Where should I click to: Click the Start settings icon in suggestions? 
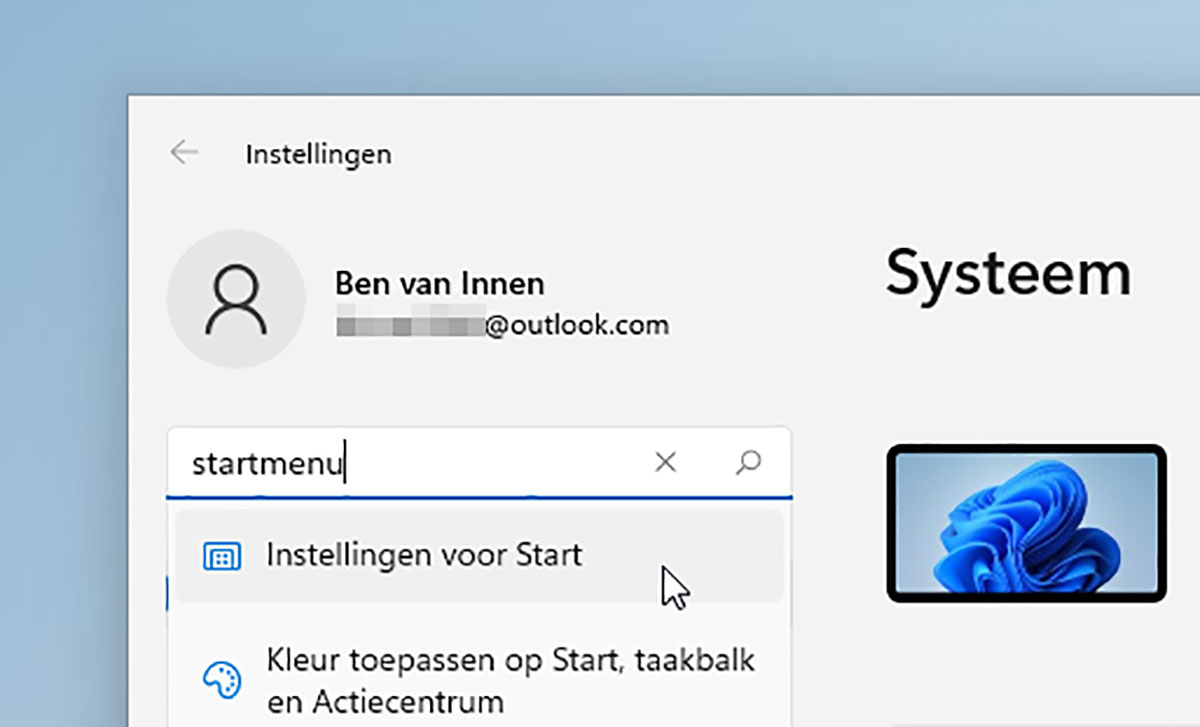221,557
